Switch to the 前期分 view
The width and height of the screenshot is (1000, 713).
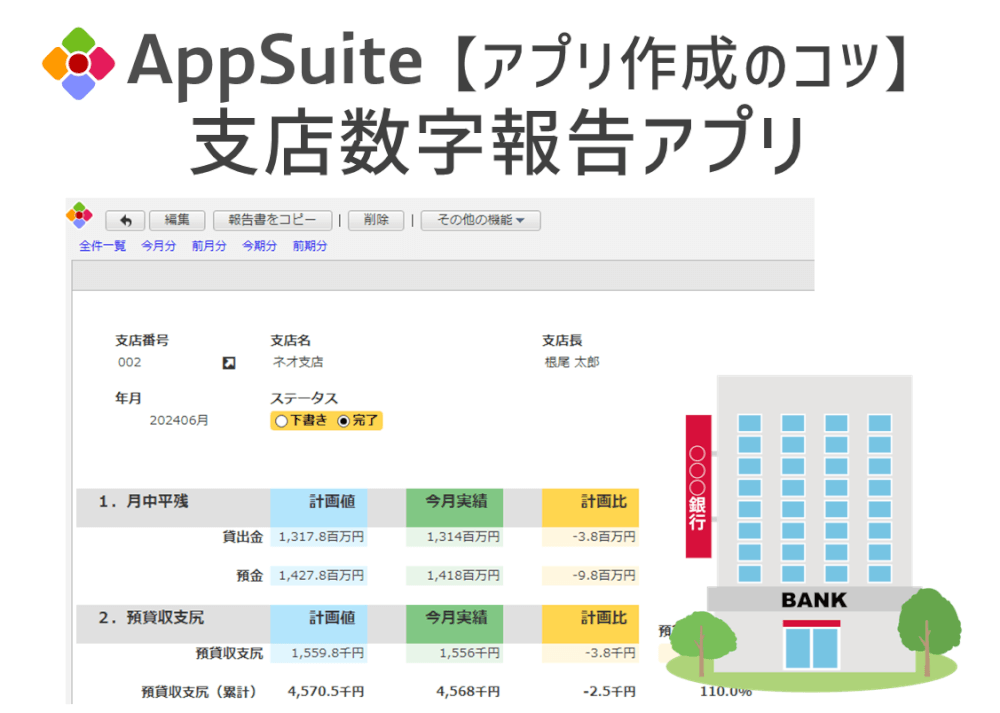(x=307, y=245)
